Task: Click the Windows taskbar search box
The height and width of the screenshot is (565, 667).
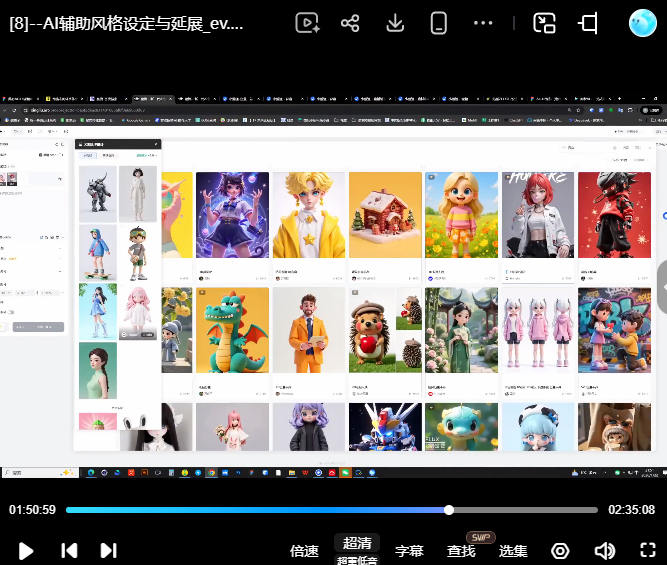Action: [x=40, y=472]
